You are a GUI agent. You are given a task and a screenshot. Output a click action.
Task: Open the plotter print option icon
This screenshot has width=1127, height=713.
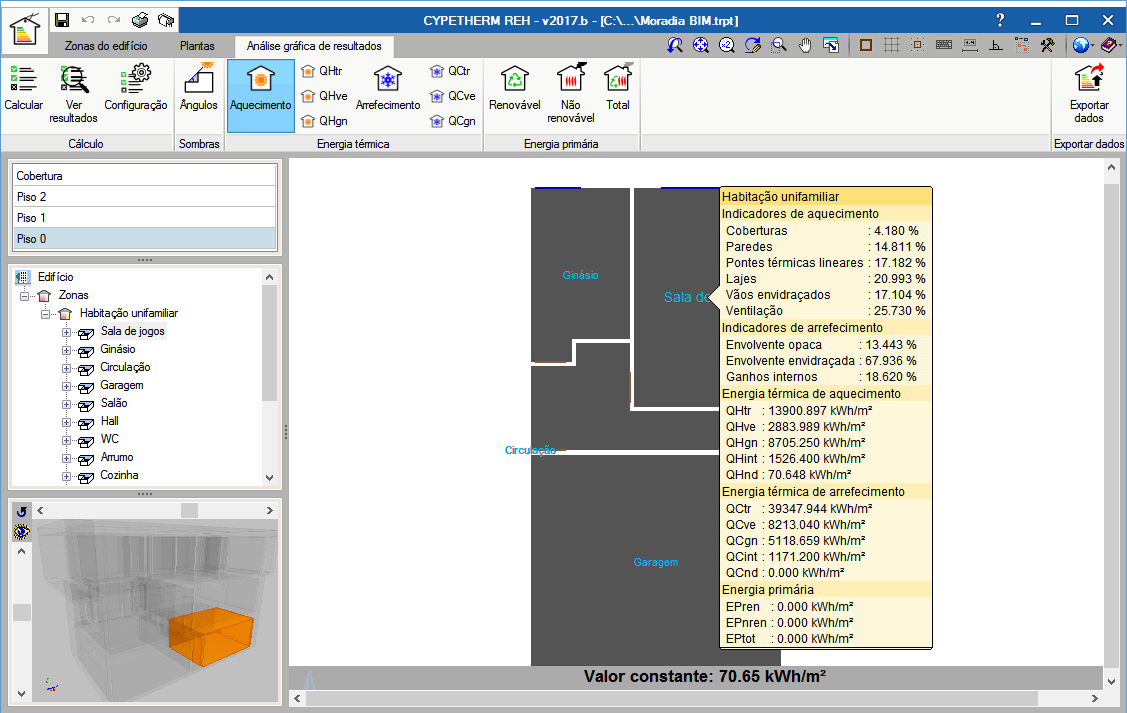pyautogui.click(x=166, y=20)
